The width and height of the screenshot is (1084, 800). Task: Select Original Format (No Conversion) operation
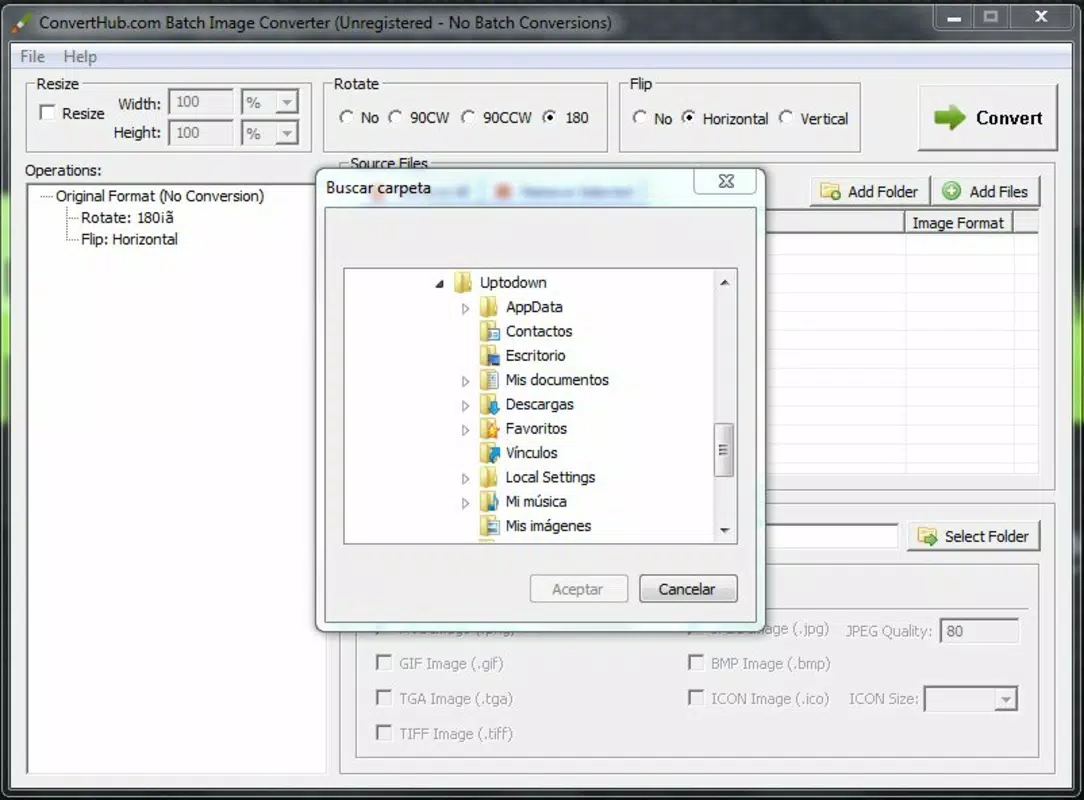pos(160,196)
